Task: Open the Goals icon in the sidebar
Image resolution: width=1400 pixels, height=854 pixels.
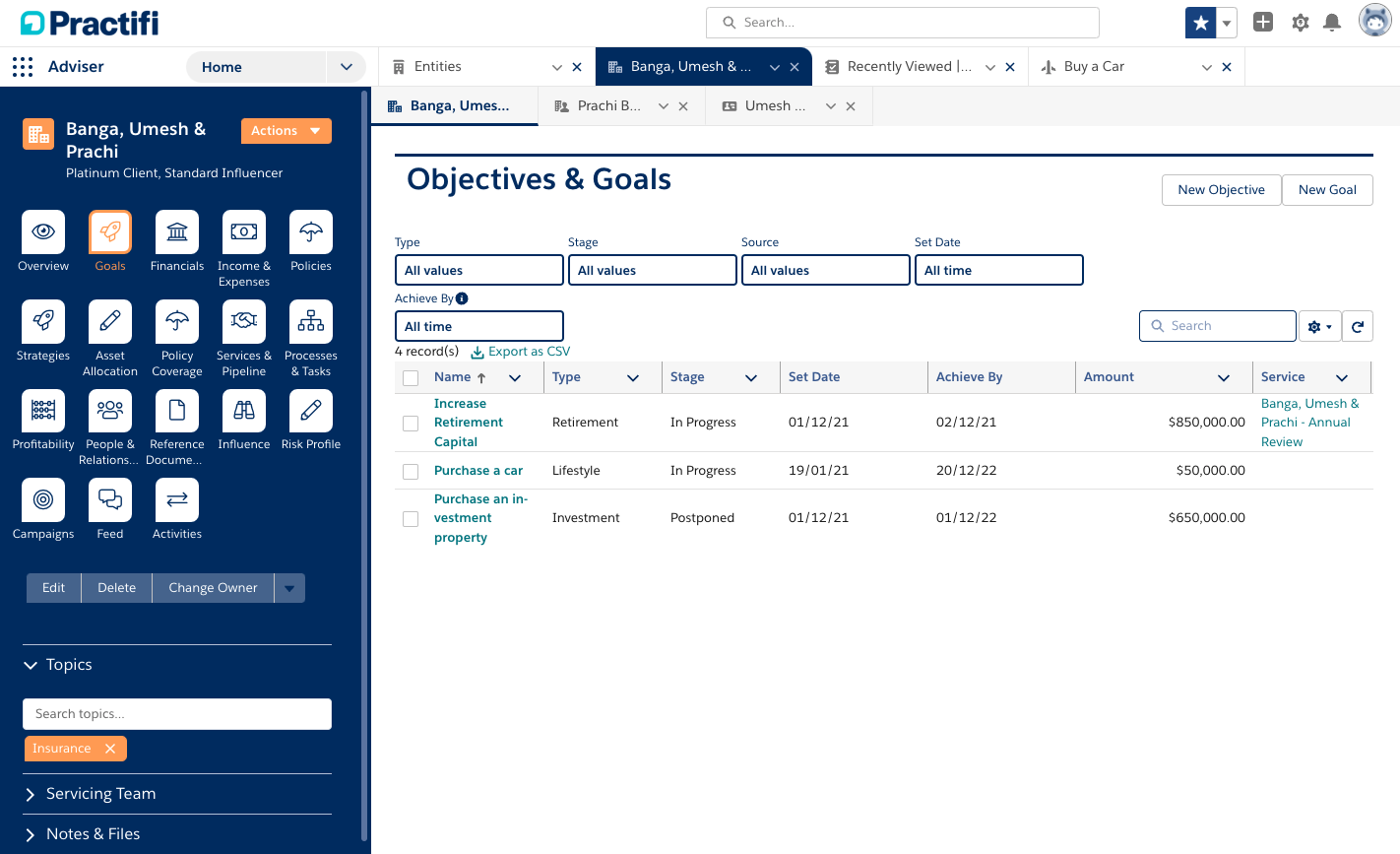Action: 109,231
